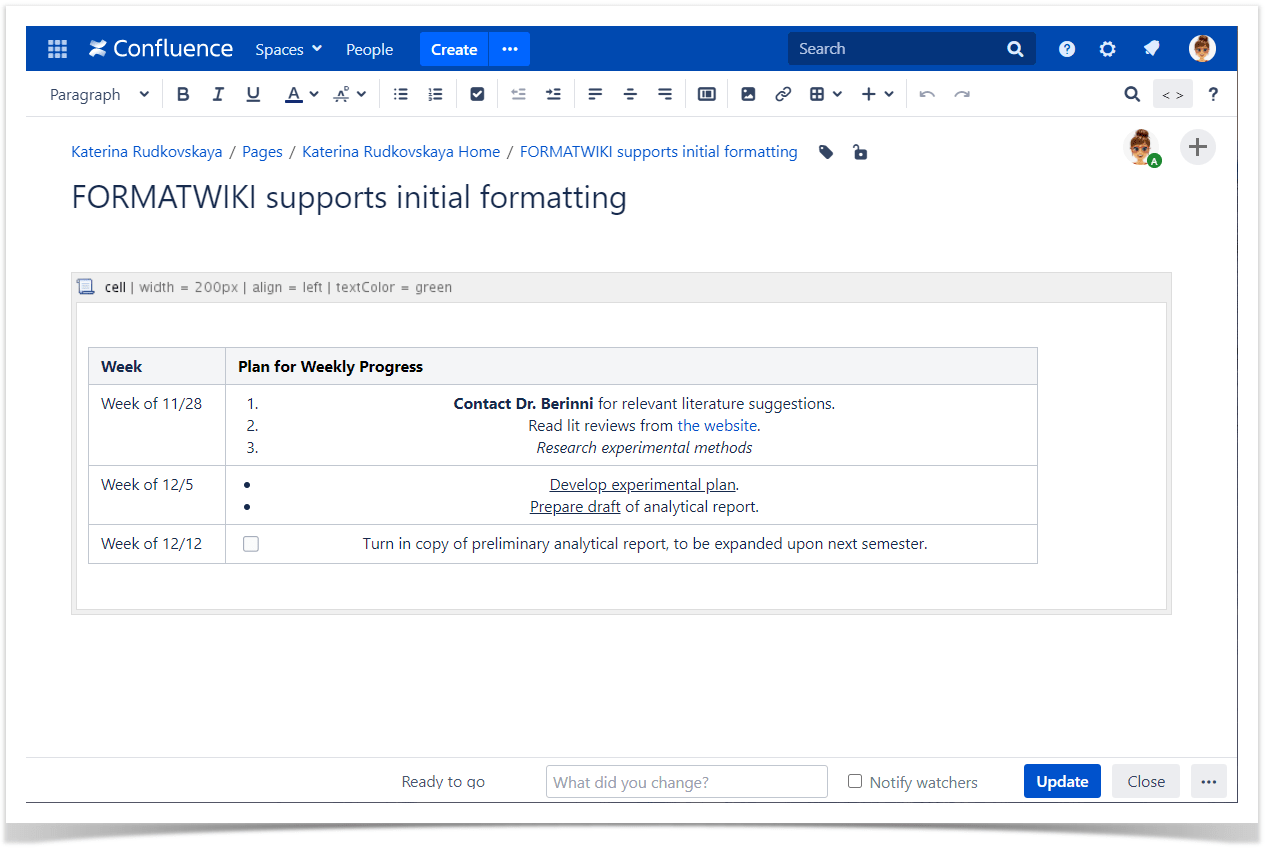Open the Paragraph style dropdown

click(x=97, y=93)
